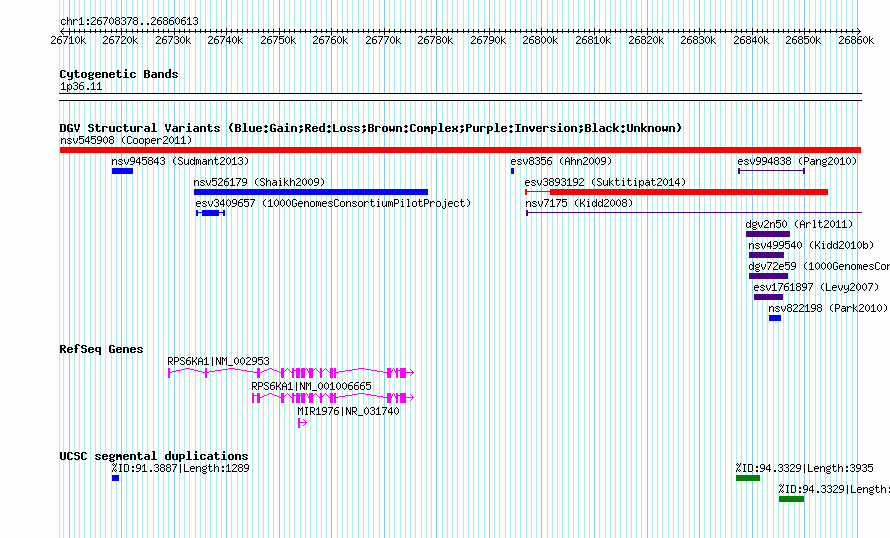Click the MIR1976|NR_031740 label
The image size is (890, 538).
coord(349,411)
